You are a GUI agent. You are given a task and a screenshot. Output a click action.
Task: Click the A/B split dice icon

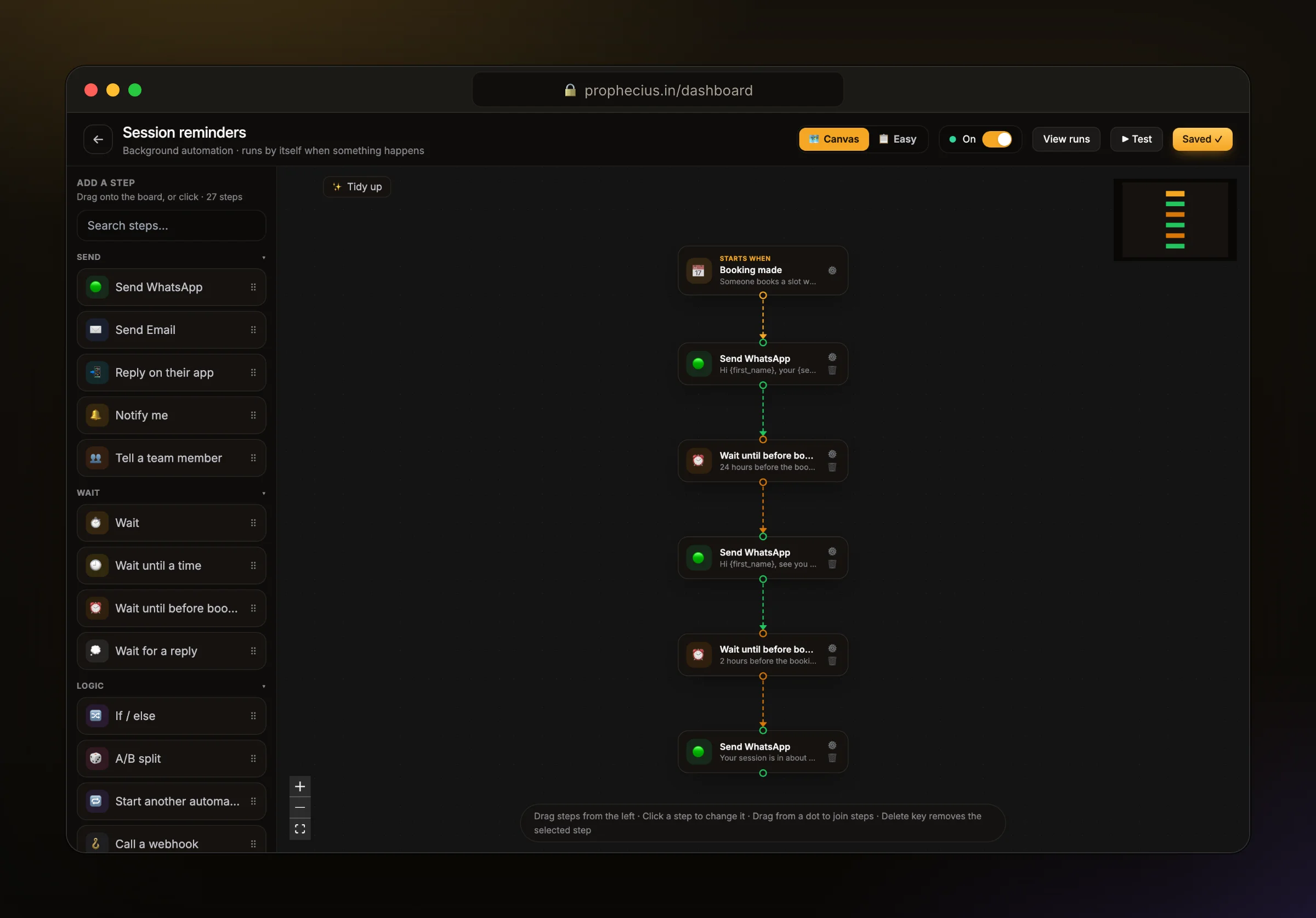pyautogui.click(x=96, y=758)
